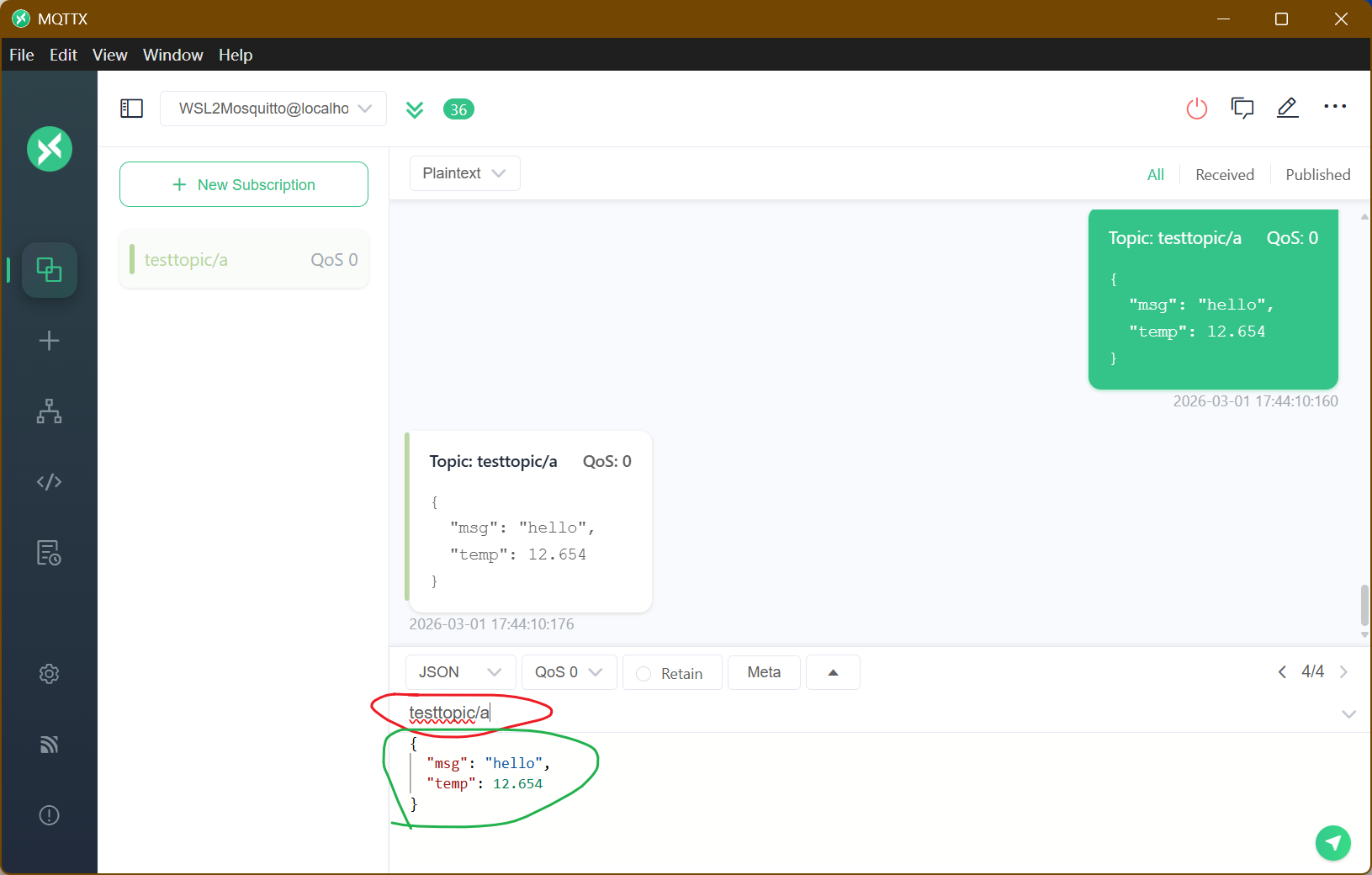Open the Plaintext payload format dropdown
The width and height of the screenshot is (1372, 875).
(464, 172)
